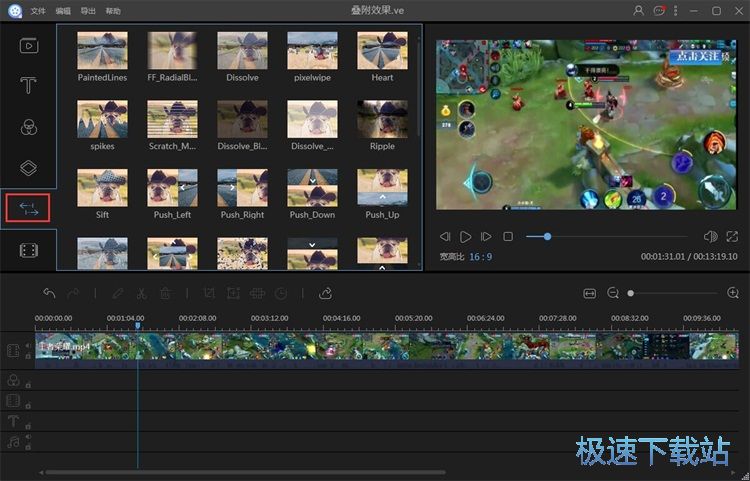
Task: Open the user account icon
Action: coord(639,11)
